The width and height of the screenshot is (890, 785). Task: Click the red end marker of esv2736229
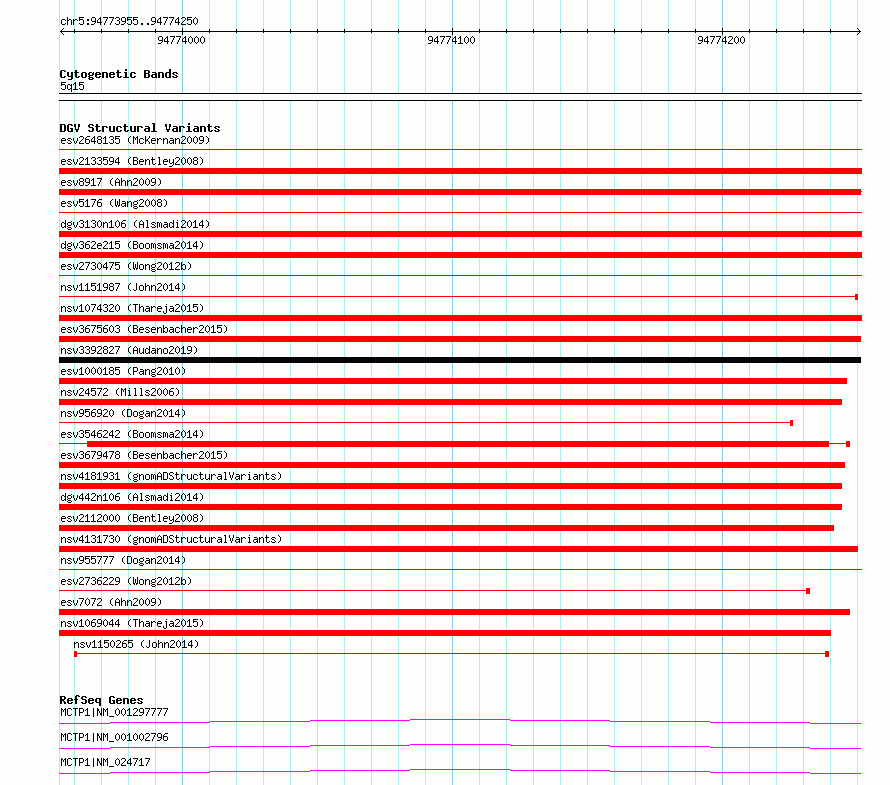[x=808, y=591]
